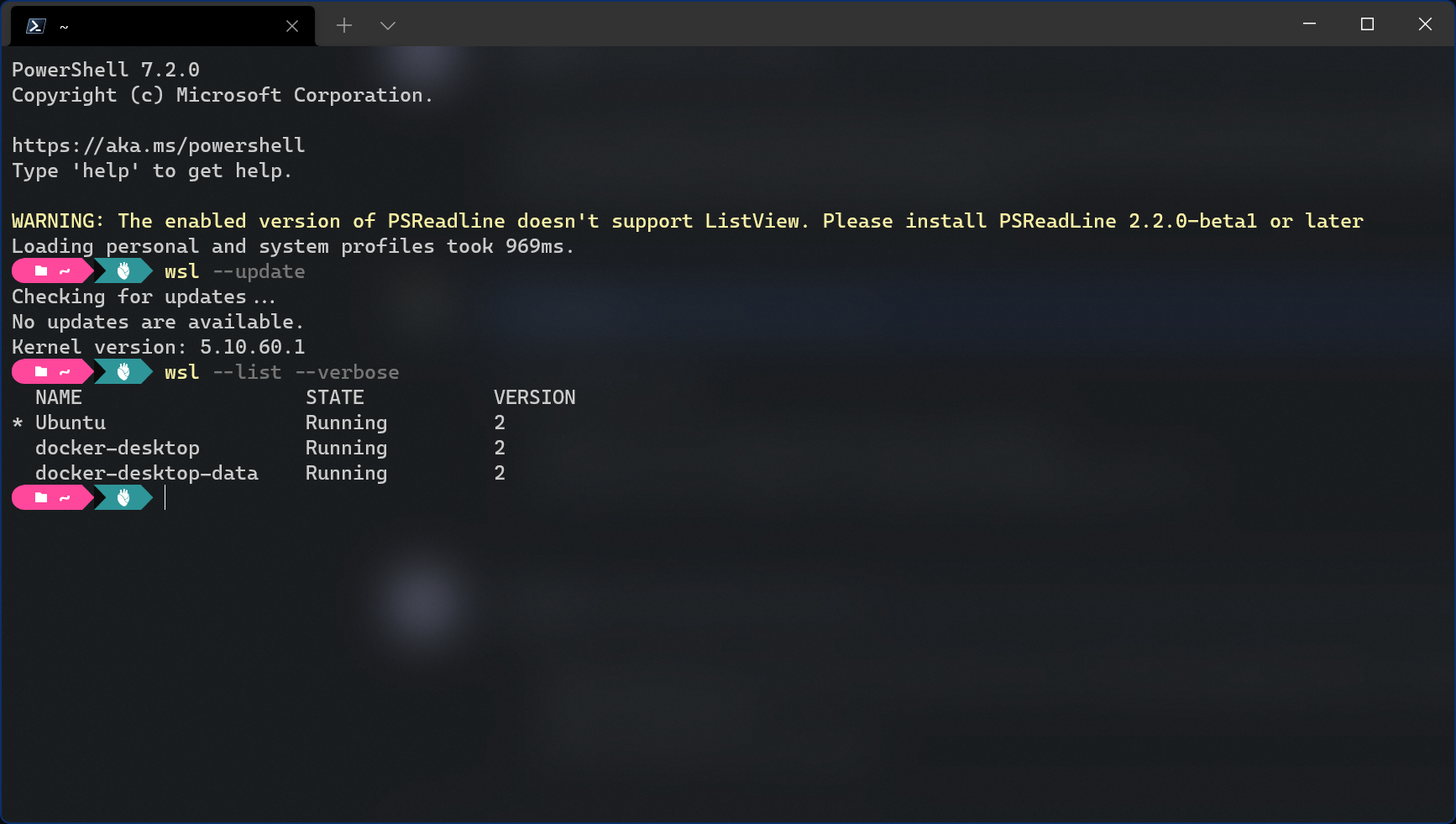Screen dimensions: 1456x824
Task: Open the https://aka.ms/powershell link
Action: coord(158,144)
